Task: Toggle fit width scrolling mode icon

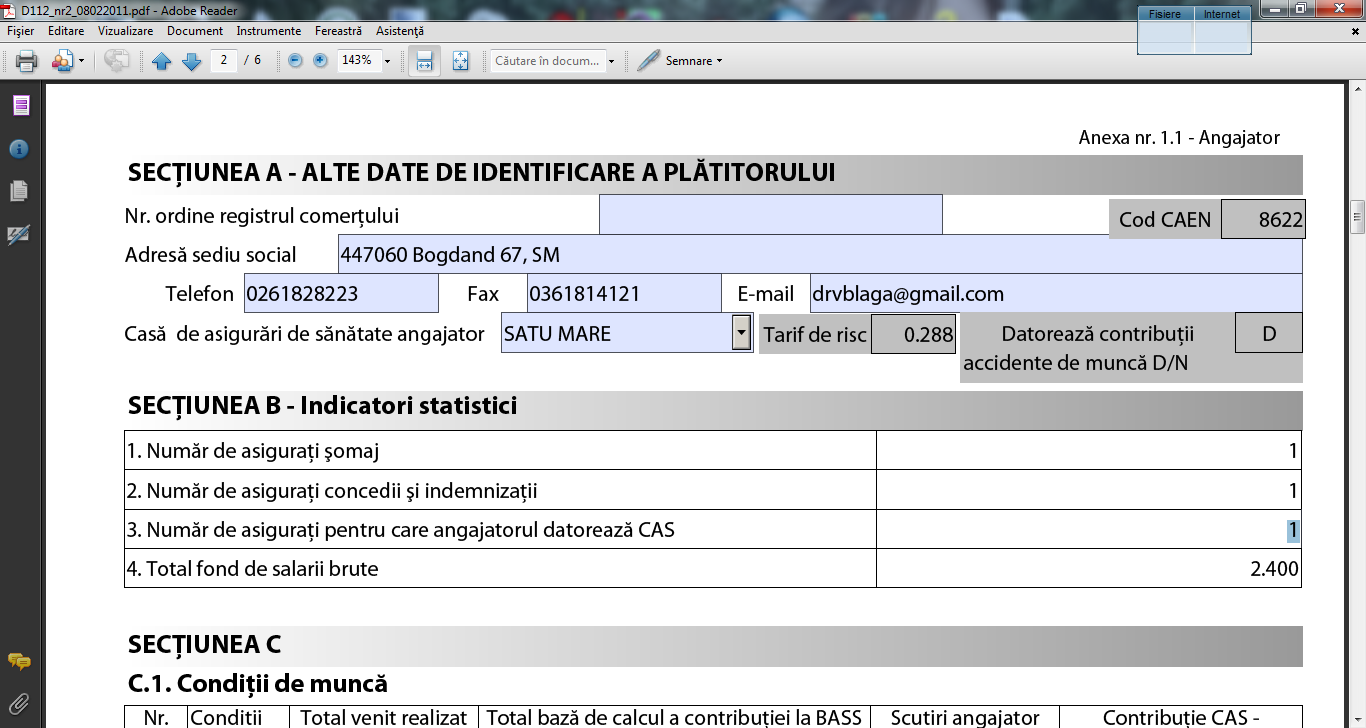Action: 424,61
